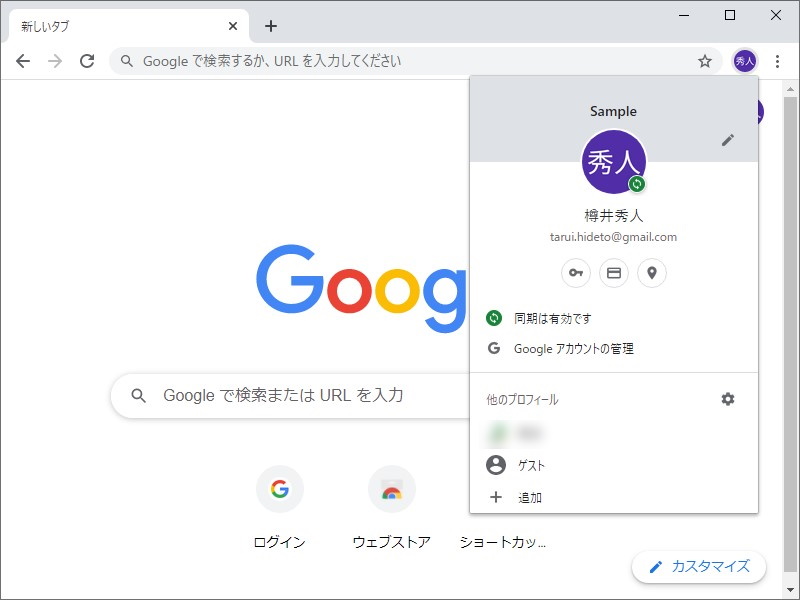
Task: Click the tarui.hideto@gmail.com email text
Action: pyautogui.click(x=613, y=237)
